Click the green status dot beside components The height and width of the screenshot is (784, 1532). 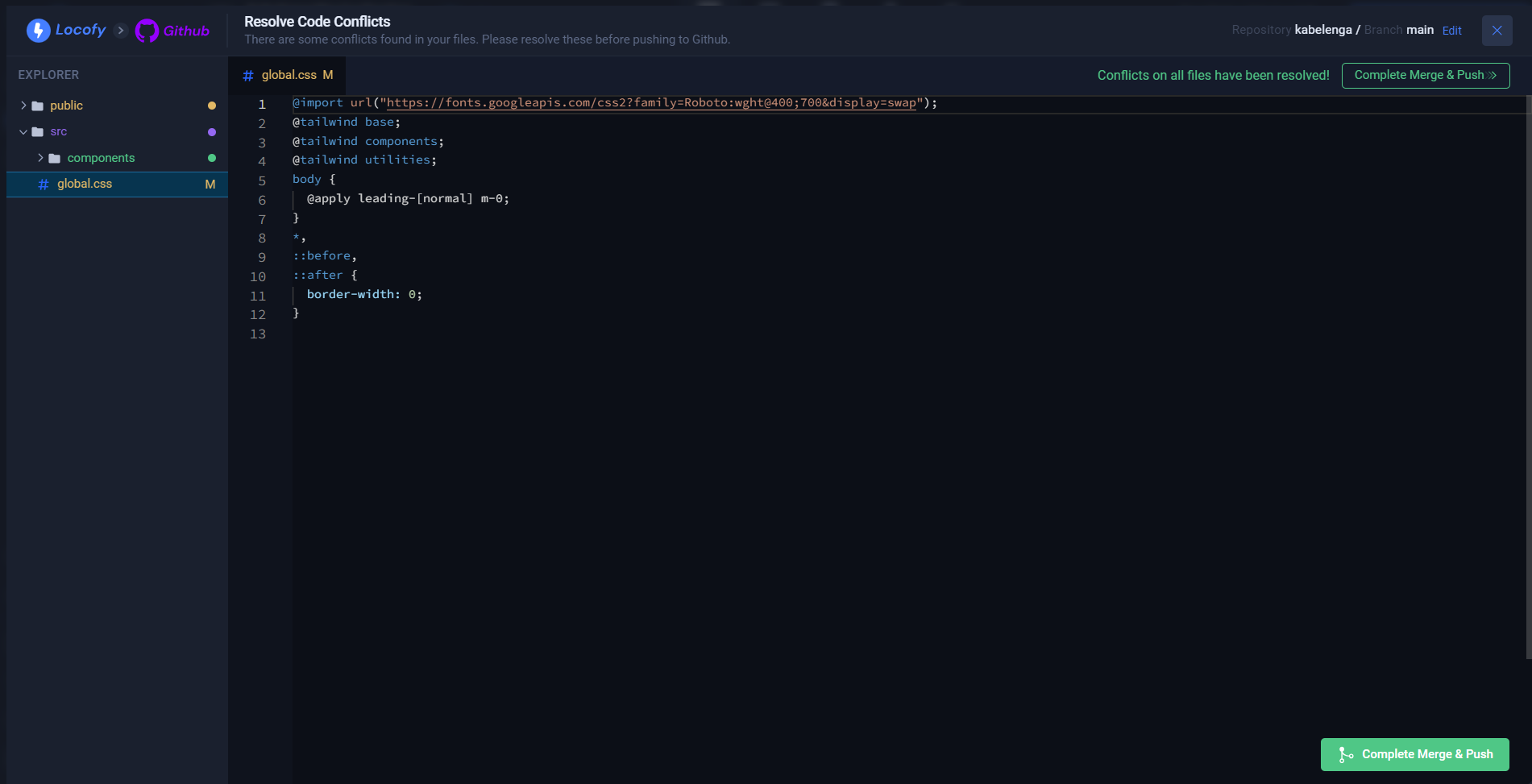211,158
